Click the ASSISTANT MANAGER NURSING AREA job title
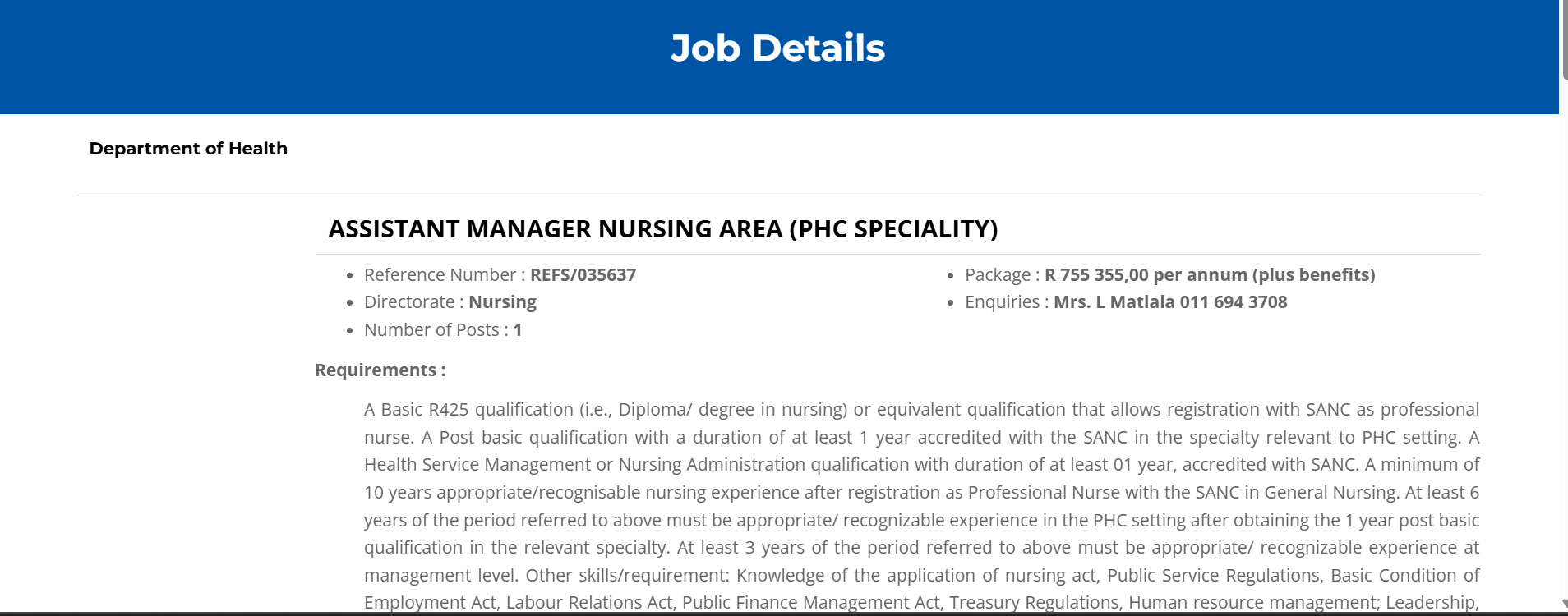This screenshot has width=1568, height=616. coord(662,229)
